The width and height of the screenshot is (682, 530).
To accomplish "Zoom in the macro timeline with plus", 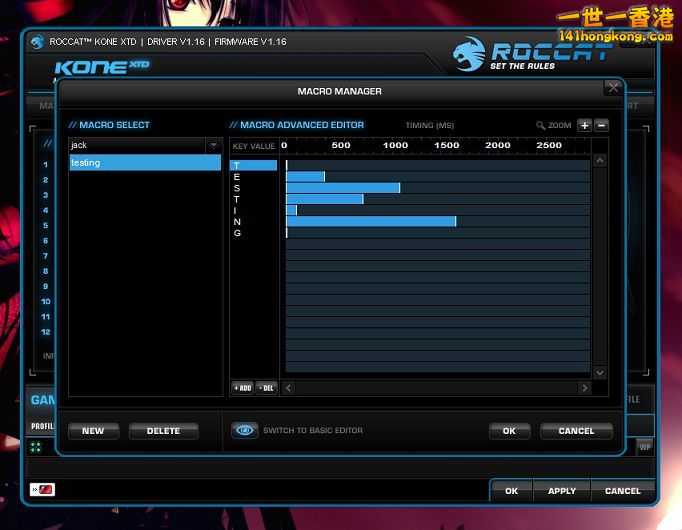I will tap(584, 126).
